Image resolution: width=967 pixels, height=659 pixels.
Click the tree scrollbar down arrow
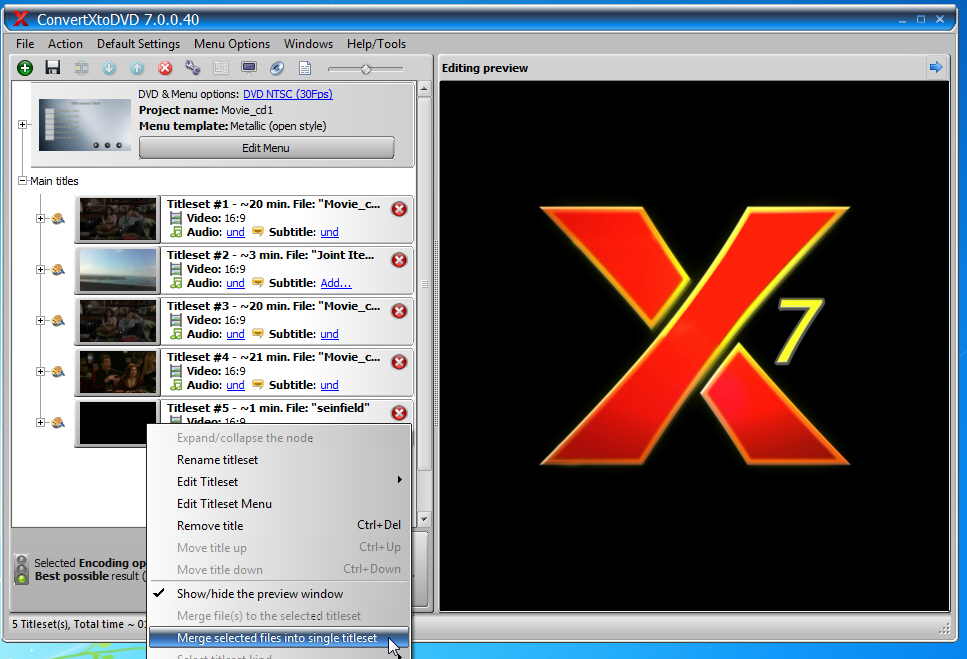coord(424,519)
